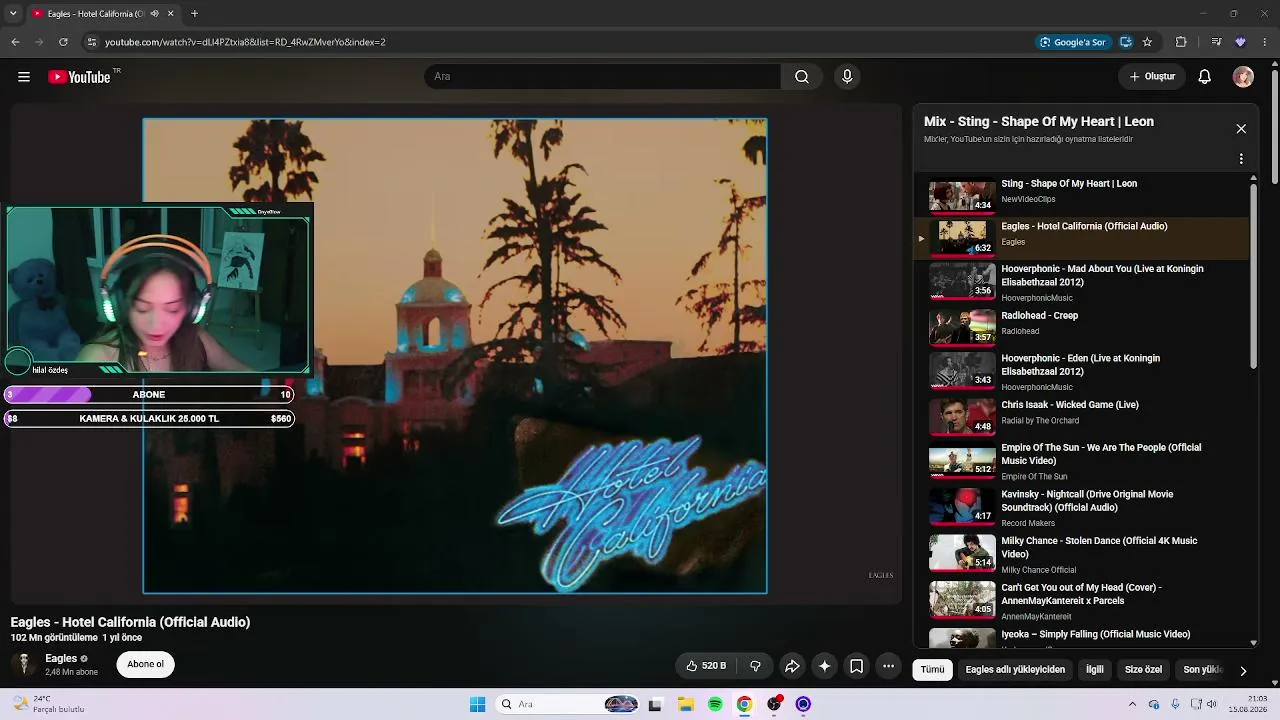Image resolution: width=1280 pixels, height=720 pixels.
Task: Open the YouTube guide hamburger menu
Action: [x=24, y=77]
